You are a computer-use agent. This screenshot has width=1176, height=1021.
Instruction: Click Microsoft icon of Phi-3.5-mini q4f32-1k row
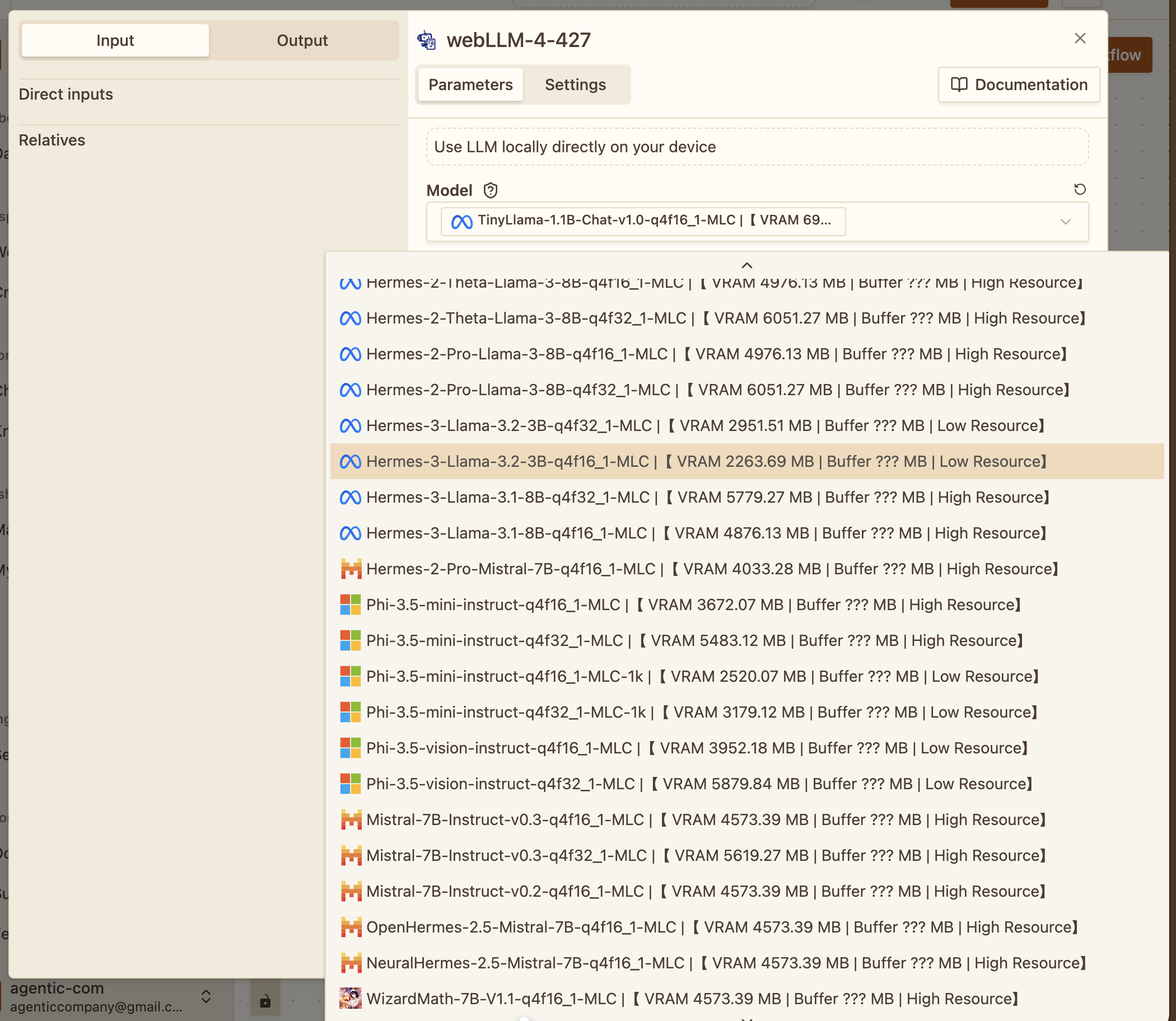(351, 712)
